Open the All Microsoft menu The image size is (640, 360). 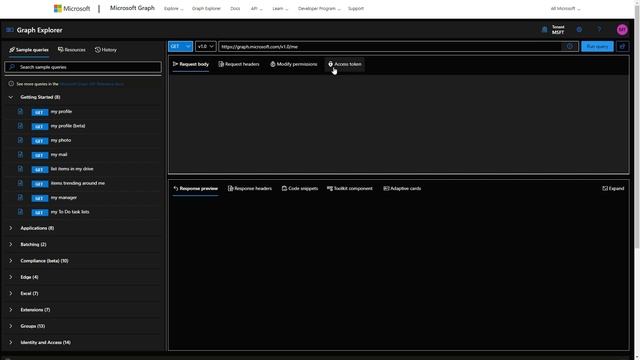coord(565,9)
